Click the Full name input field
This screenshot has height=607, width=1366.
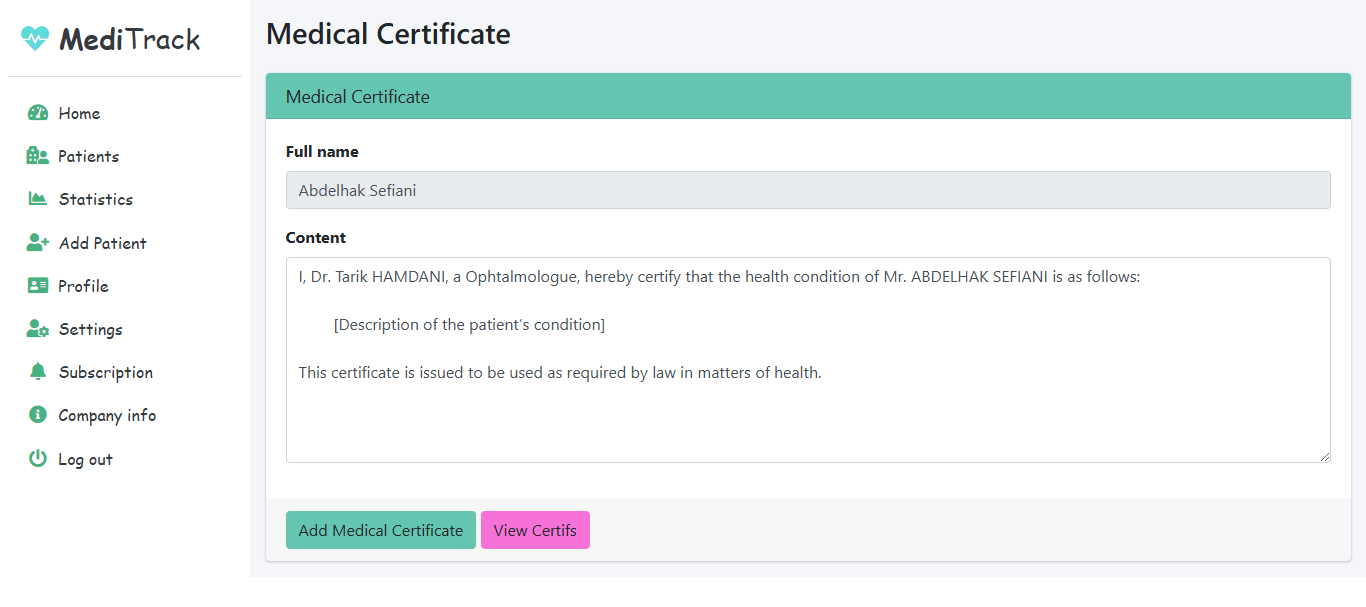(807, 190)
